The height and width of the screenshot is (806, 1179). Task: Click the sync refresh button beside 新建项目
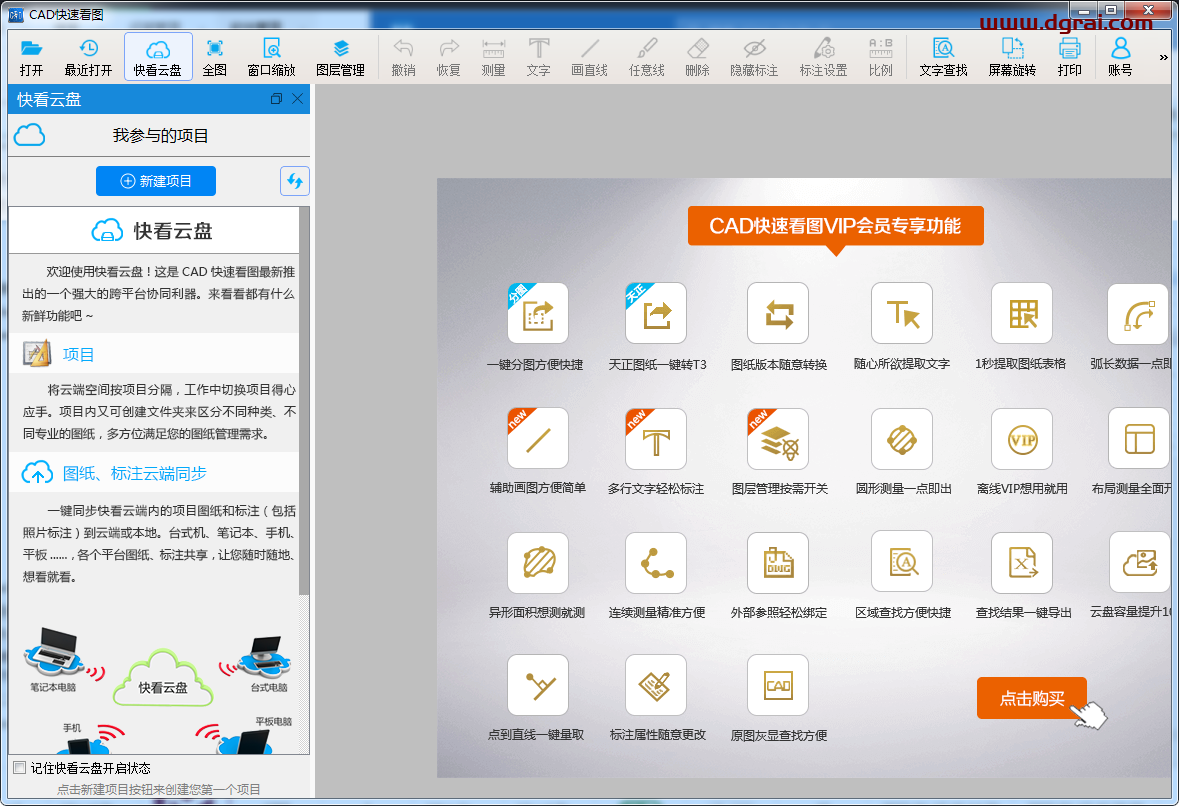click(x=292, y=180)
